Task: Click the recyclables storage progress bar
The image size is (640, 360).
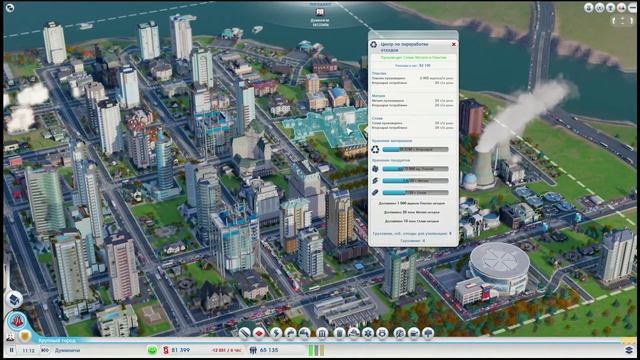Action: [416, 150]
